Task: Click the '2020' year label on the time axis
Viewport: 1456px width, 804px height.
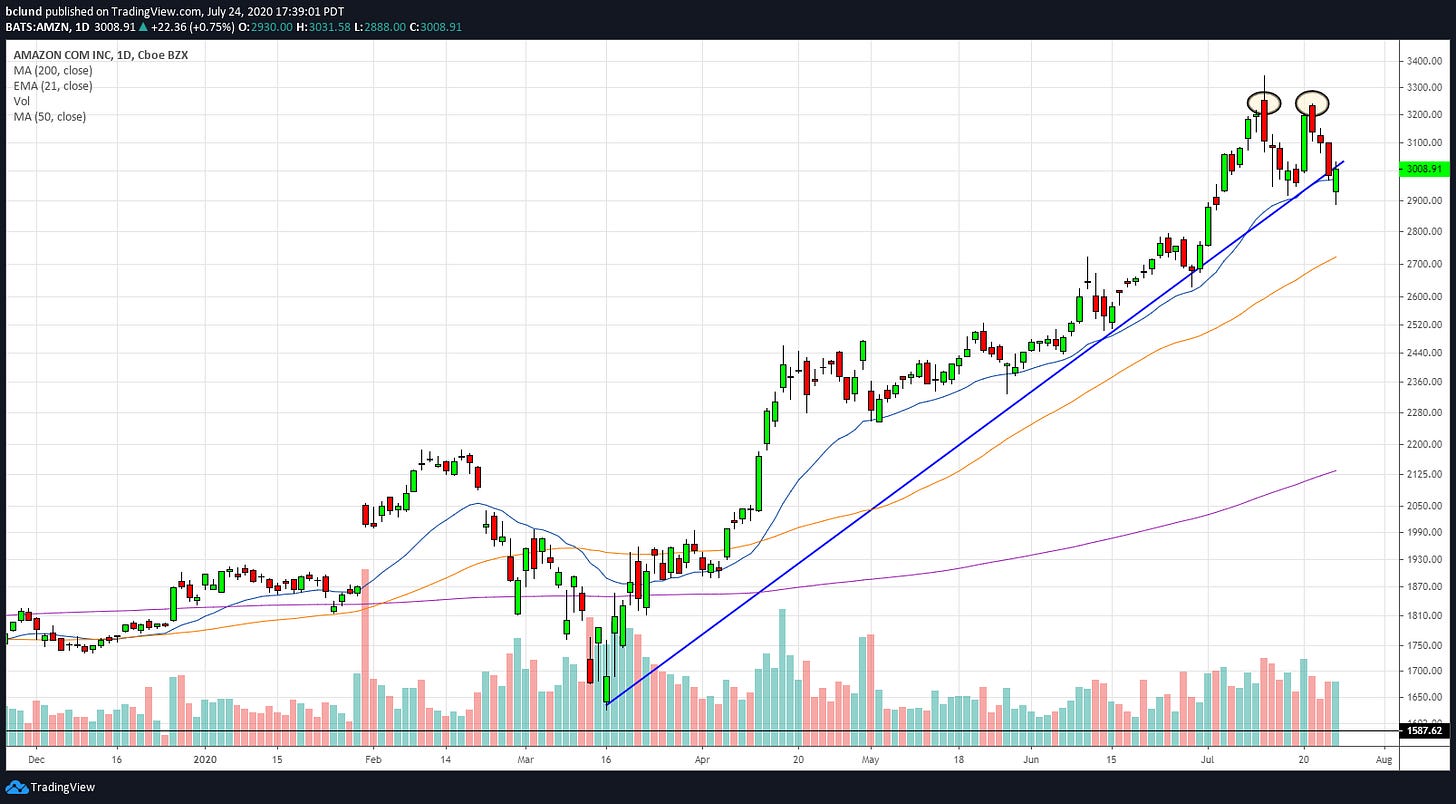Action: 204,760
